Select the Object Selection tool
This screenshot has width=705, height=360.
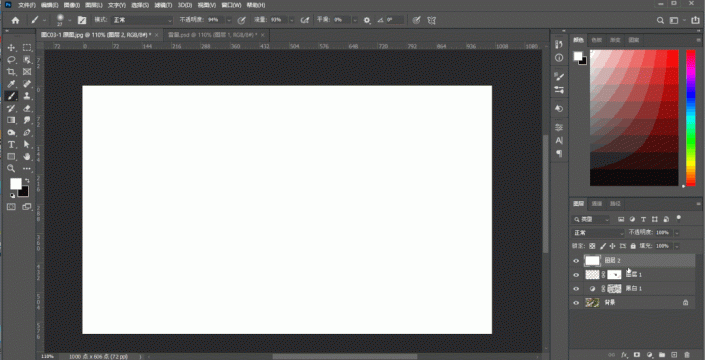point(27,60)
